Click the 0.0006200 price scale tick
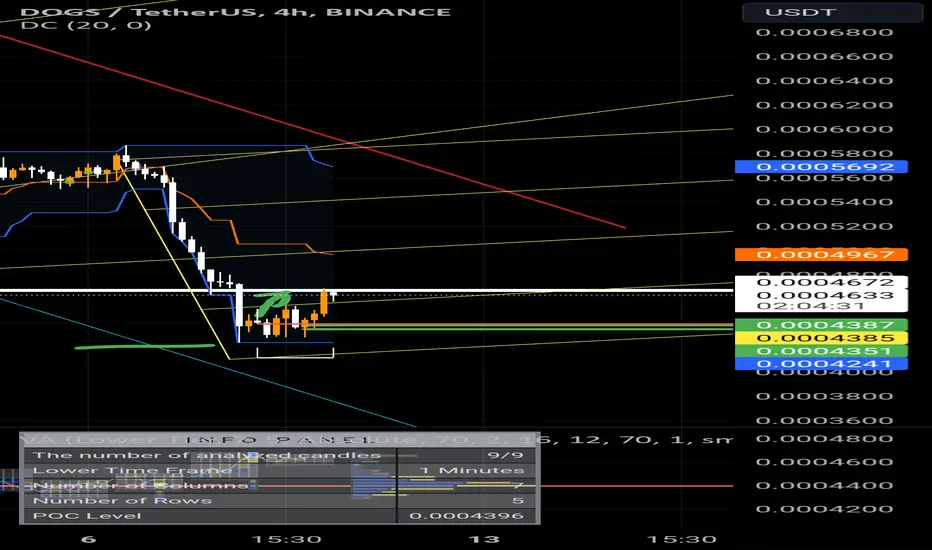This screenshot has height=550, width=932. pos(824,105)
